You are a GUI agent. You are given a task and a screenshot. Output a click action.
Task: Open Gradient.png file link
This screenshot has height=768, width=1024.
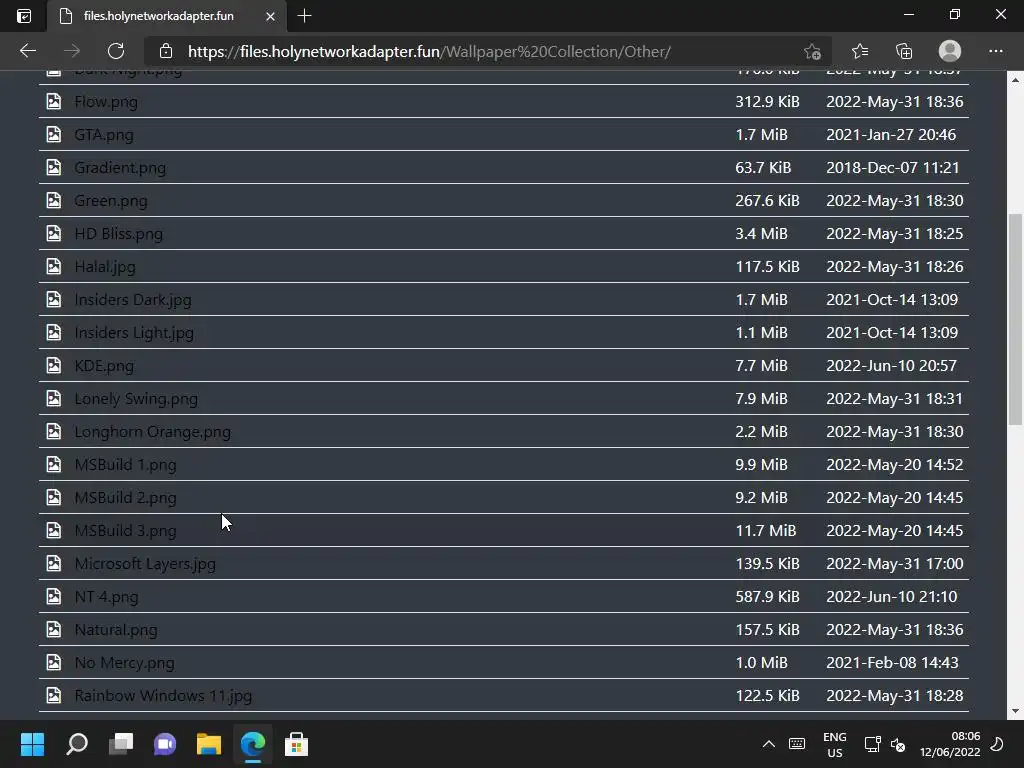[x=120, y=168]
